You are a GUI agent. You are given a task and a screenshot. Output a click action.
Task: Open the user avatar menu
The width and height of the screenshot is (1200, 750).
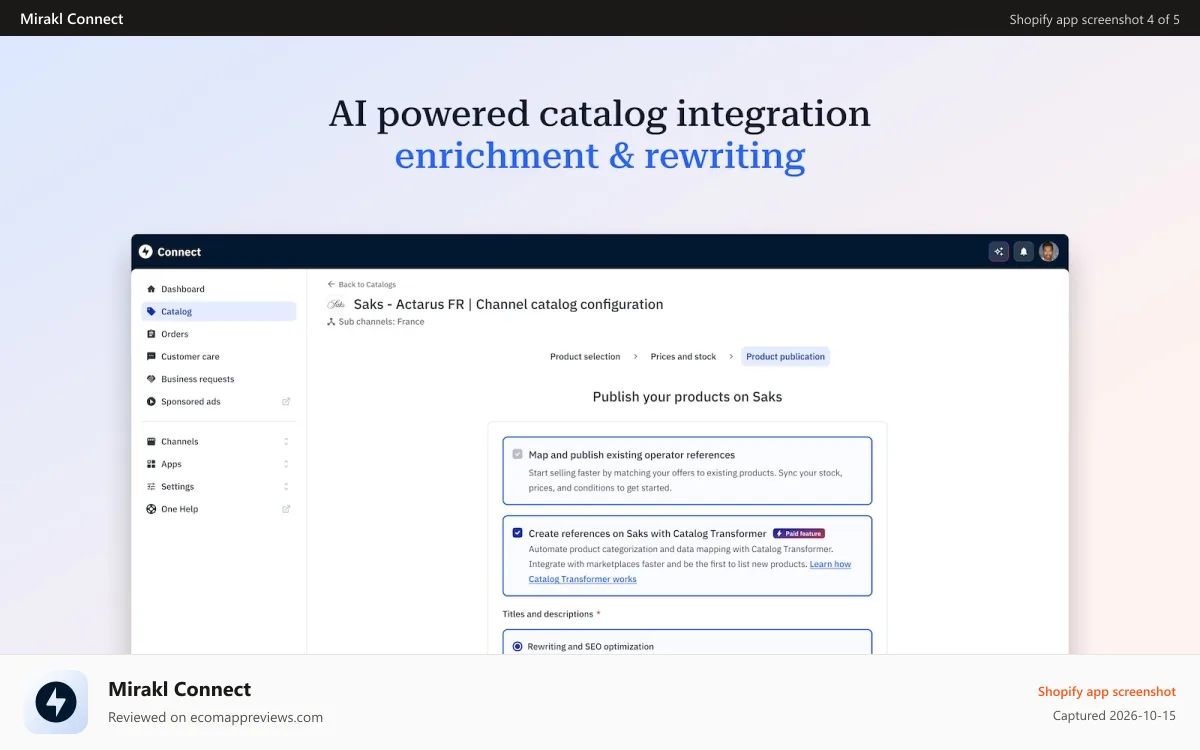(x=1048, y=252)
